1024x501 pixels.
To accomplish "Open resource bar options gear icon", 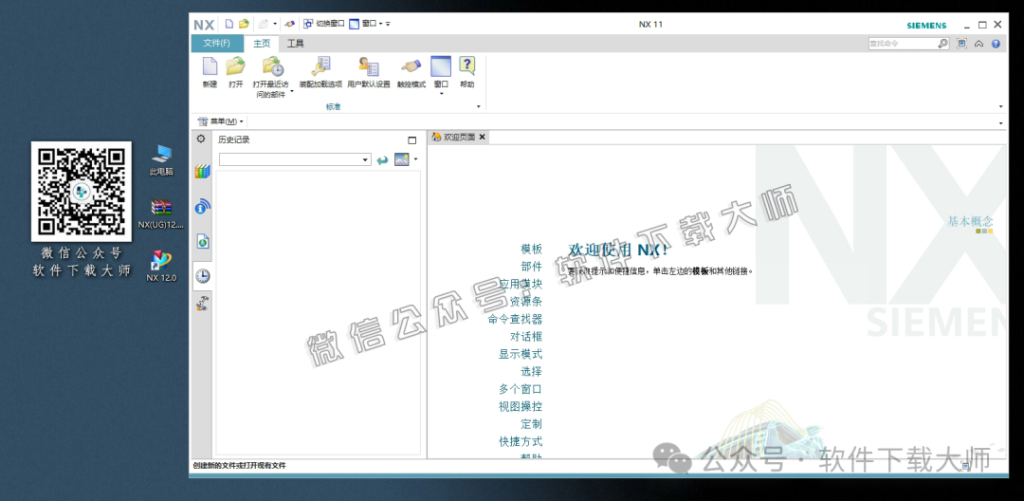I will pos(201,139).
